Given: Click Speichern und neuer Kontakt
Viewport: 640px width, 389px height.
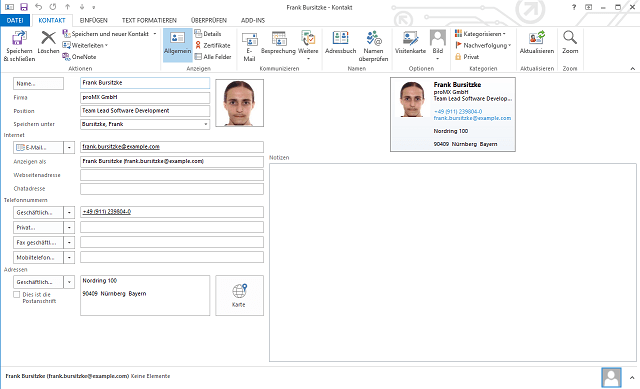Looking at the screenshot, I should tap(109, 34).
